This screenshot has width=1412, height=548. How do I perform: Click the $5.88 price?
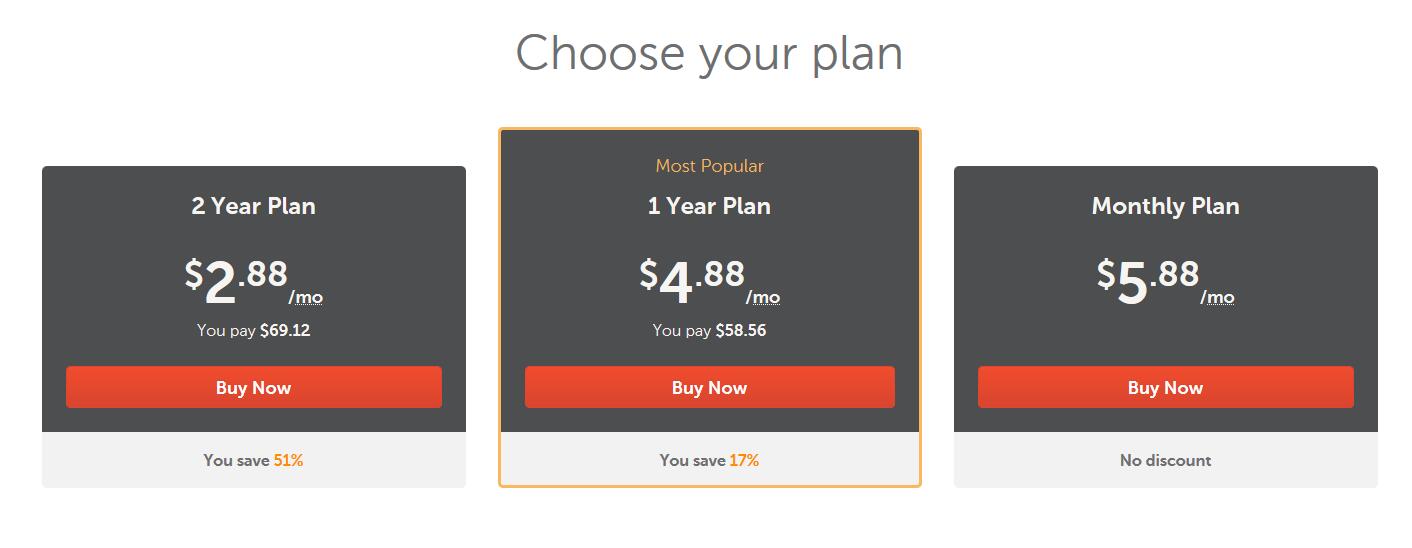coord(1148,282)
